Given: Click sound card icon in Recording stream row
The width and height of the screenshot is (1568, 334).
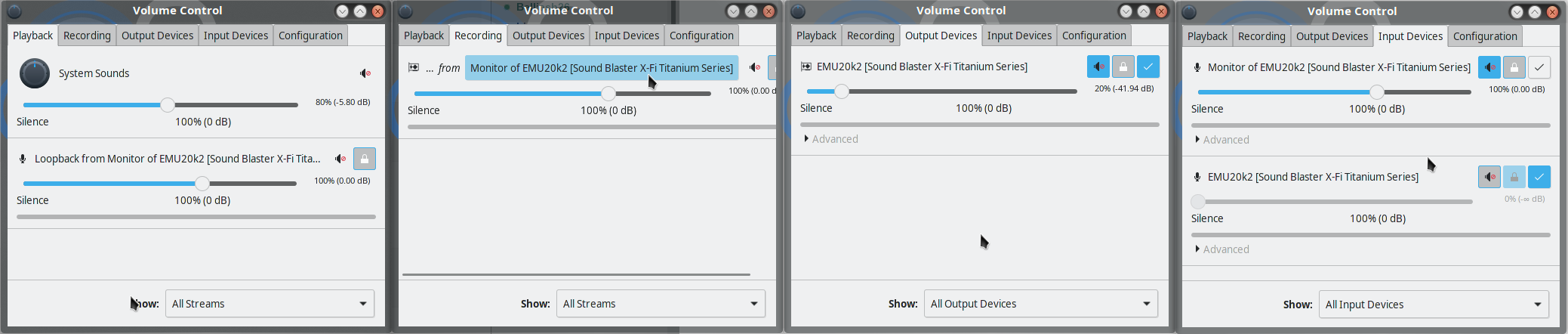Looking at the screenshot, I should 414,68.
